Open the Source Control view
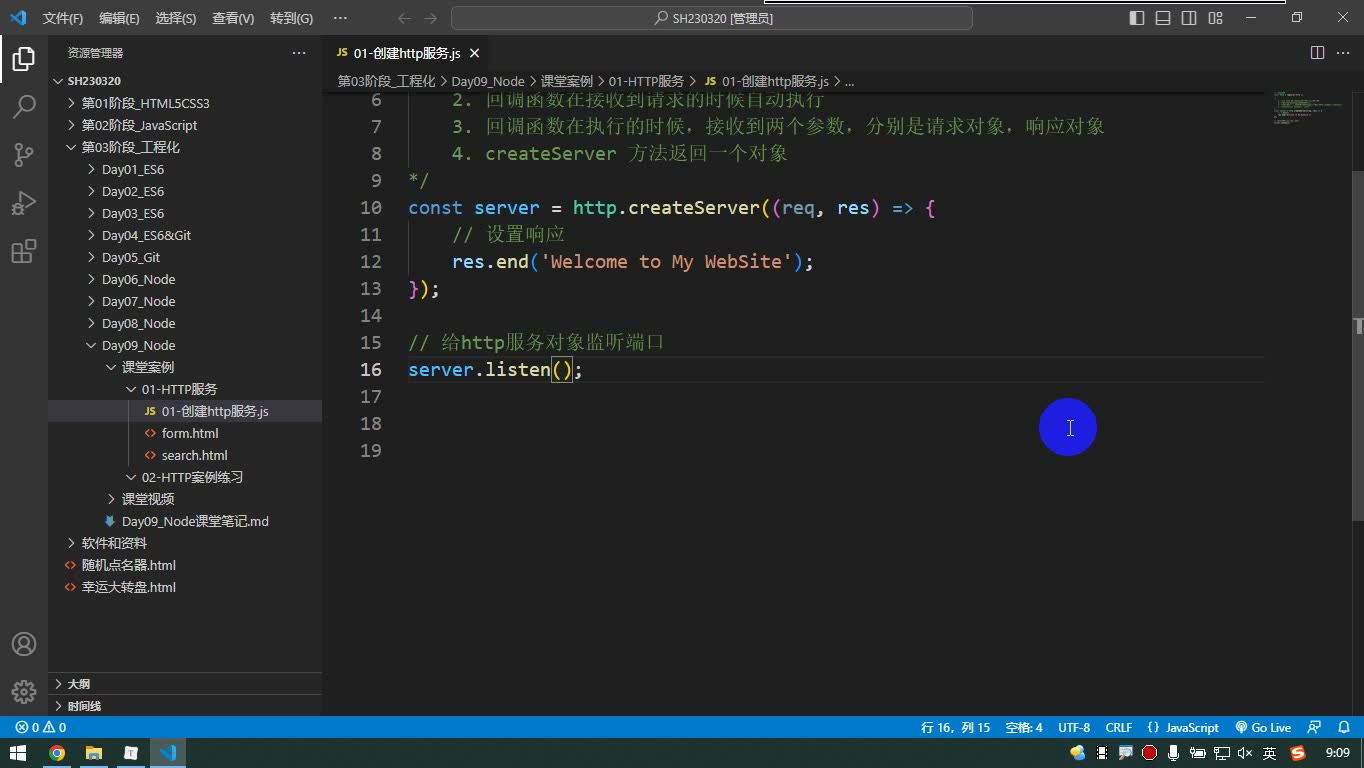This screenshot has height=768, width=1364. (x=24, y=155)
